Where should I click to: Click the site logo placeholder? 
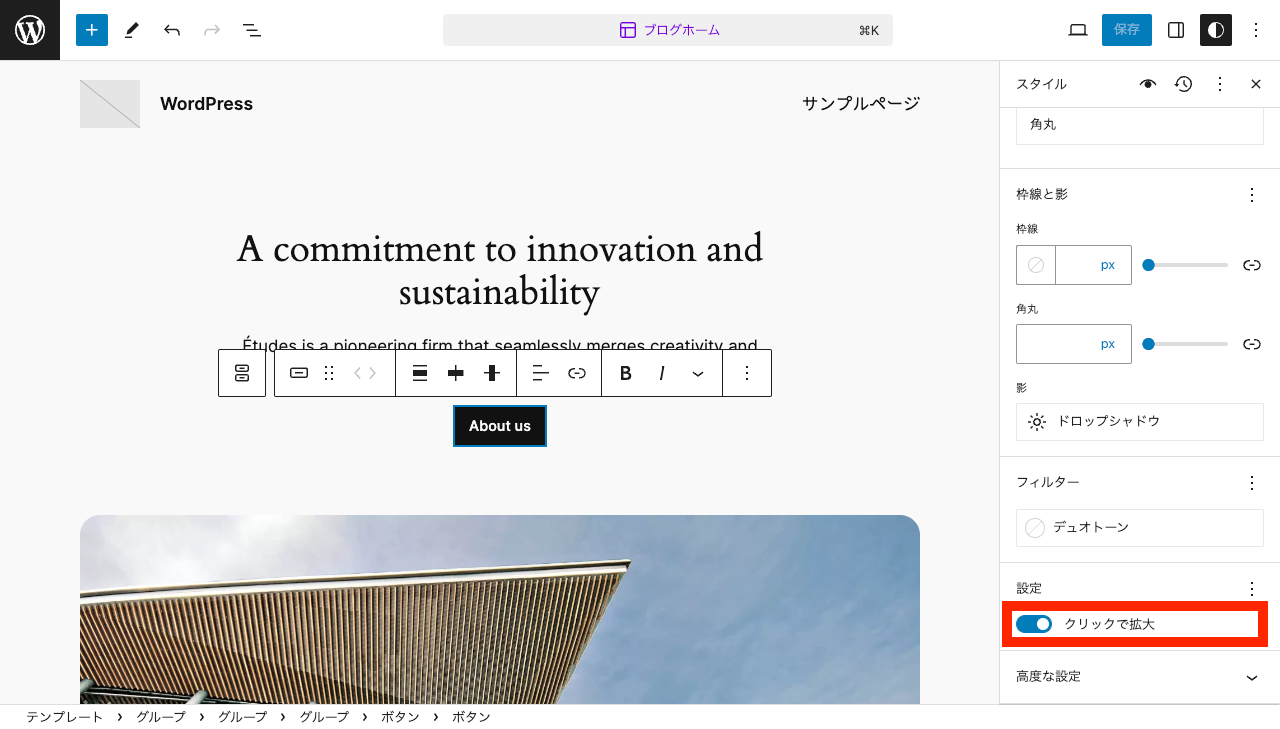pos(110,104)
